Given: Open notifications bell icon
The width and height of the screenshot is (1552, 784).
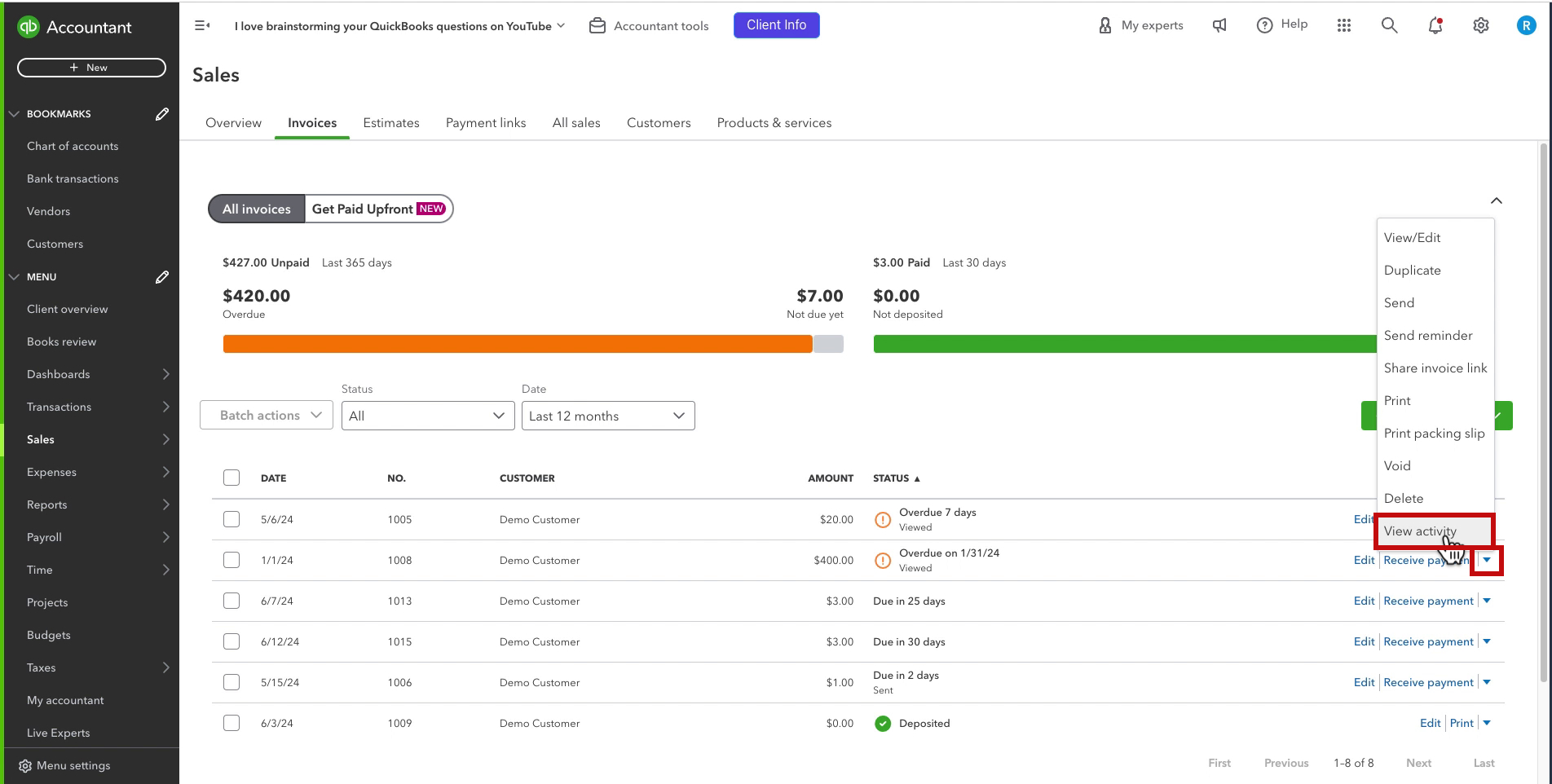Looking at the screenshot, I should point(1435,25).
